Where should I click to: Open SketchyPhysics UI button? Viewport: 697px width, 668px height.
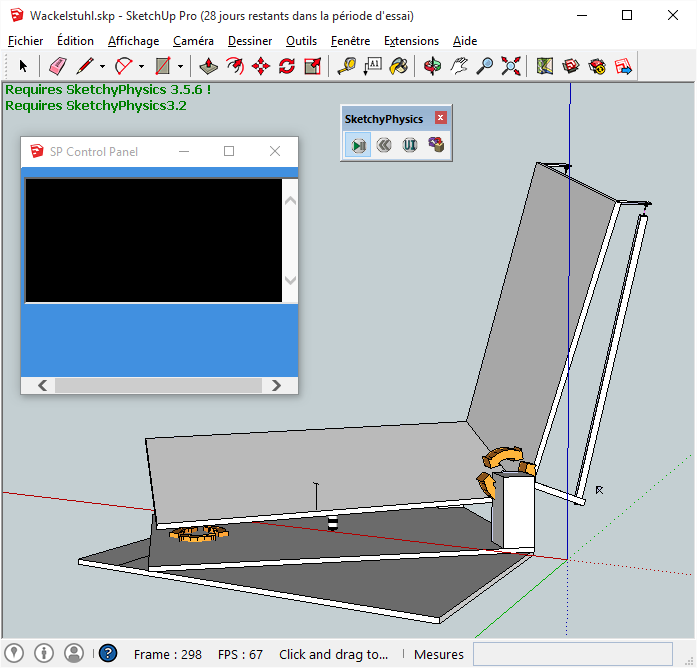[410, 145]
